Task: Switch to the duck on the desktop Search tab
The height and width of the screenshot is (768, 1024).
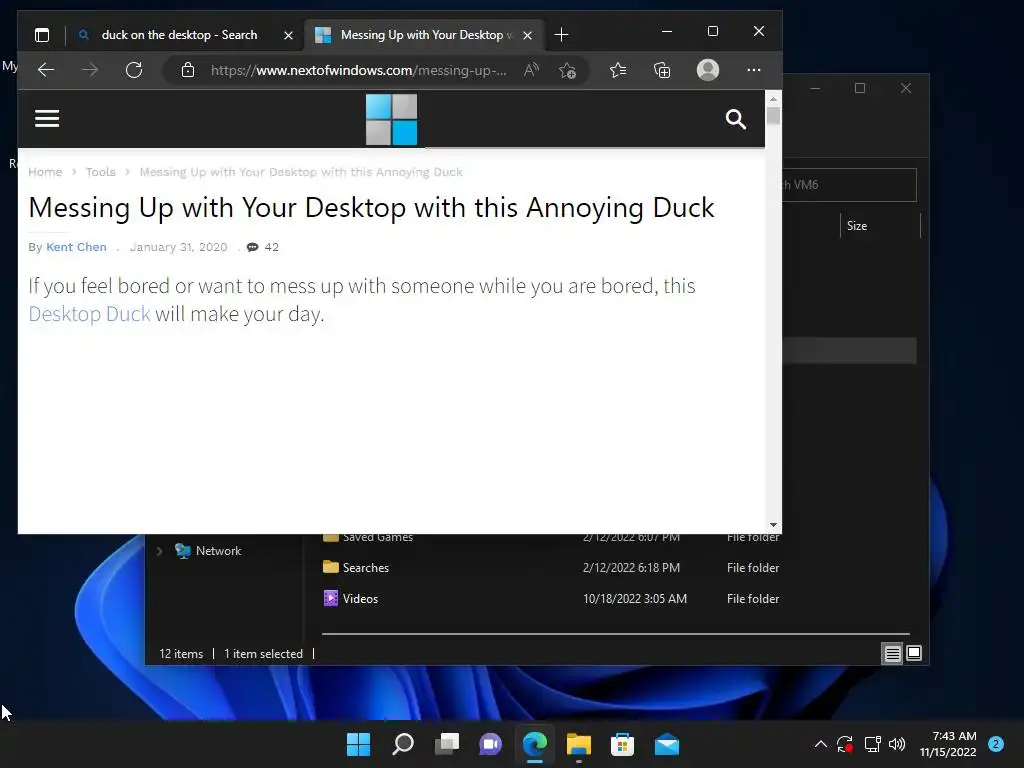Action: pyautogui.click(x=178, y=35)
